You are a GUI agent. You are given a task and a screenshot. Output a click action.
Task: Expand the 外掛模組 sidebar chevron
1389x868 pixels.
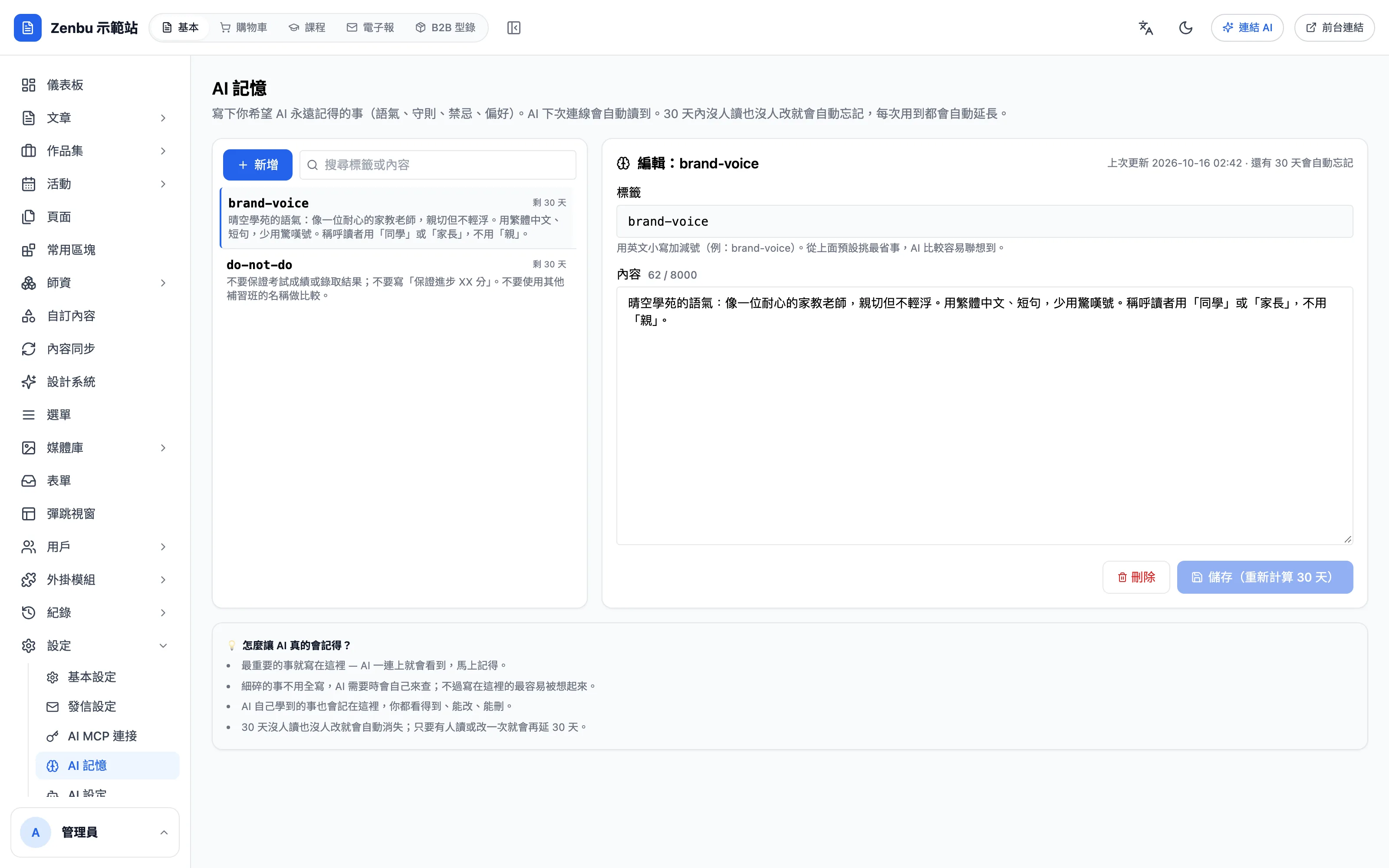click(164, 580)
